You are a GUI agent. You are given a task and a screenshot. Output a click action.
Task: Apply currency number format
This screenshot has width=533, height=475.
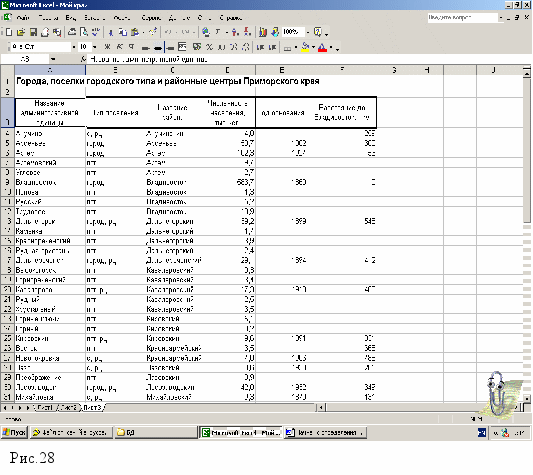click(x=197, y=47)
